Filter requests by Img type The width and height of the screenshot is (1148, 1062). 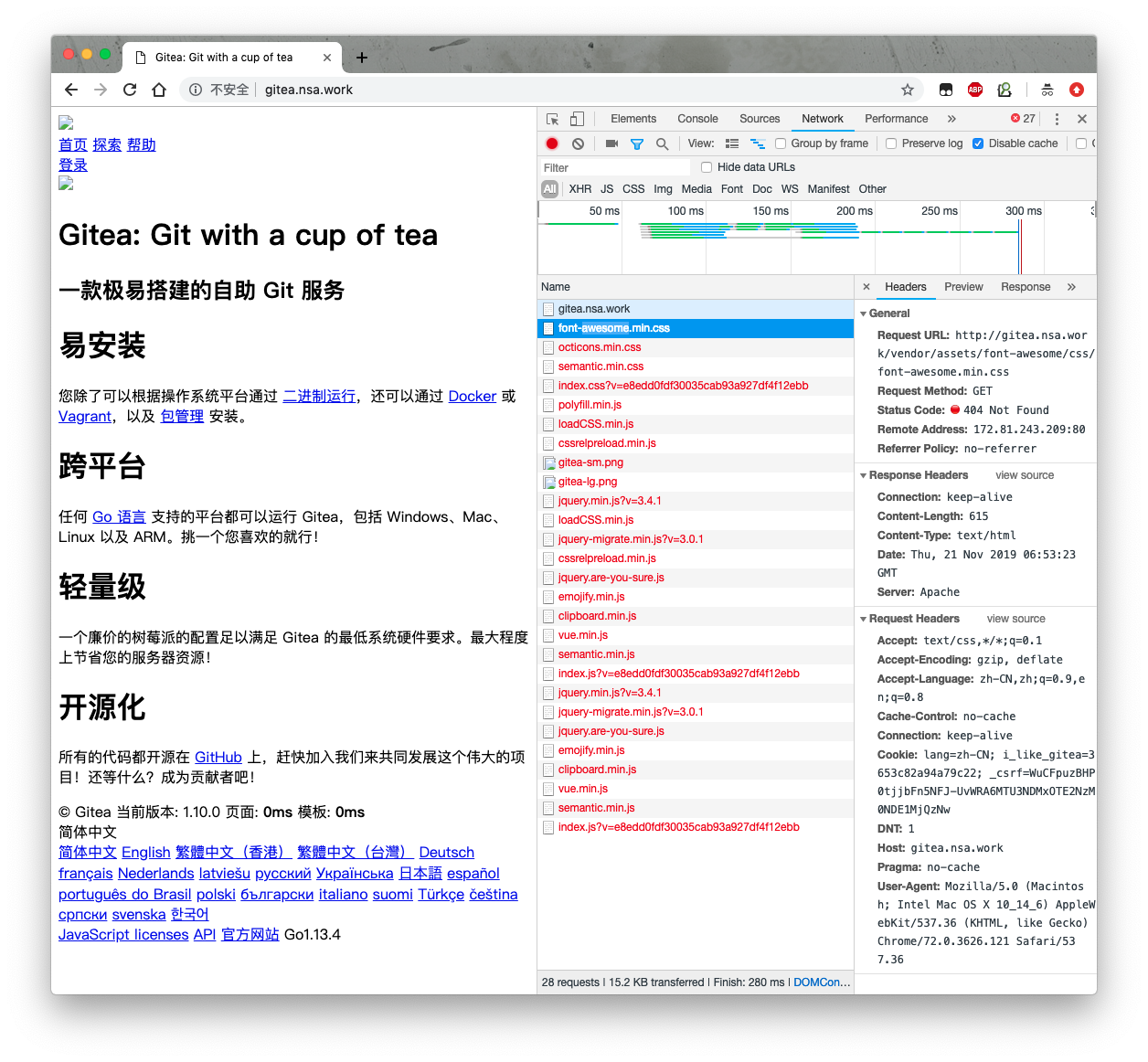tap(663, 189)
